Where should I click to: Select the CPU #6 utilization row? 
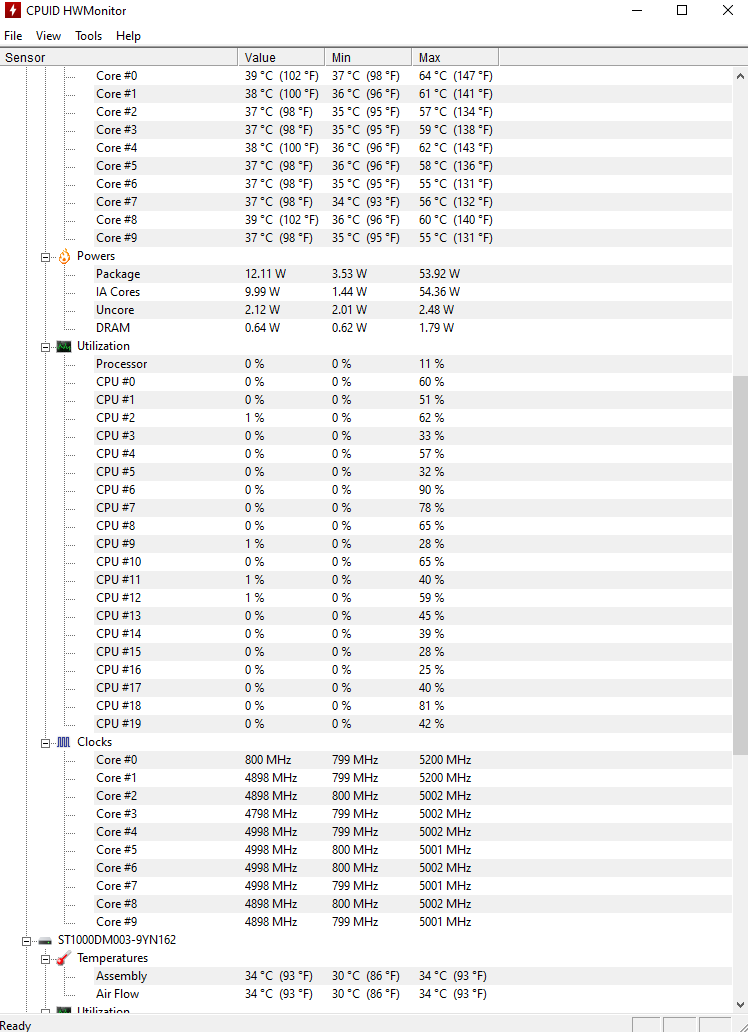413,490
